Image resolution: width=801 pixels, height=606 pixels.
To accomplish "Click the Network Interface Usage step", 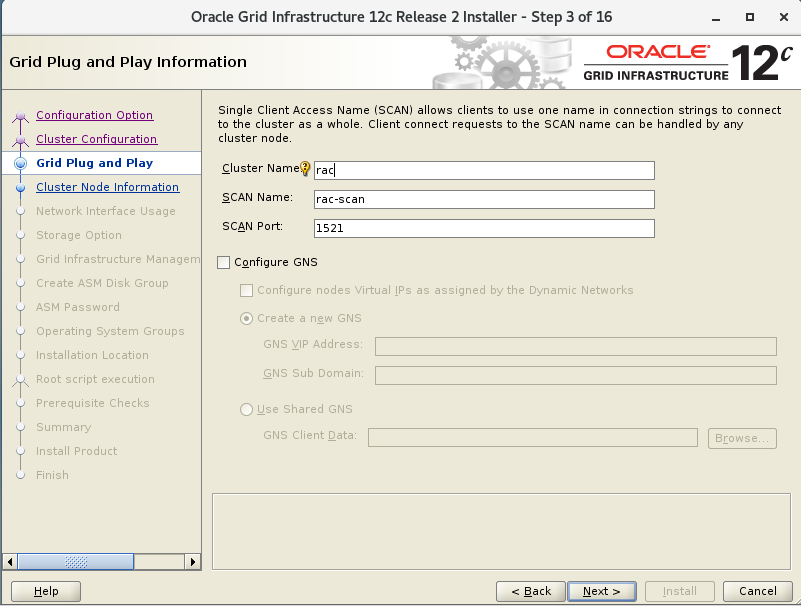I will tap(106, 211).
